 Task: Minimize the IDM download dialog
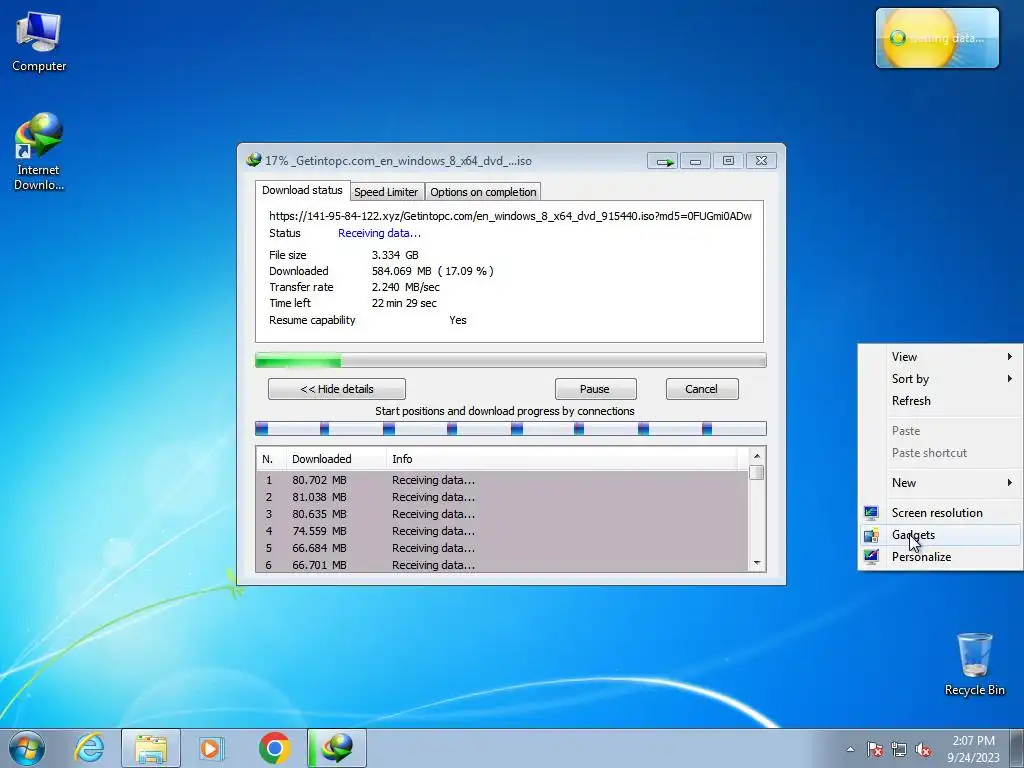(695, 161)
